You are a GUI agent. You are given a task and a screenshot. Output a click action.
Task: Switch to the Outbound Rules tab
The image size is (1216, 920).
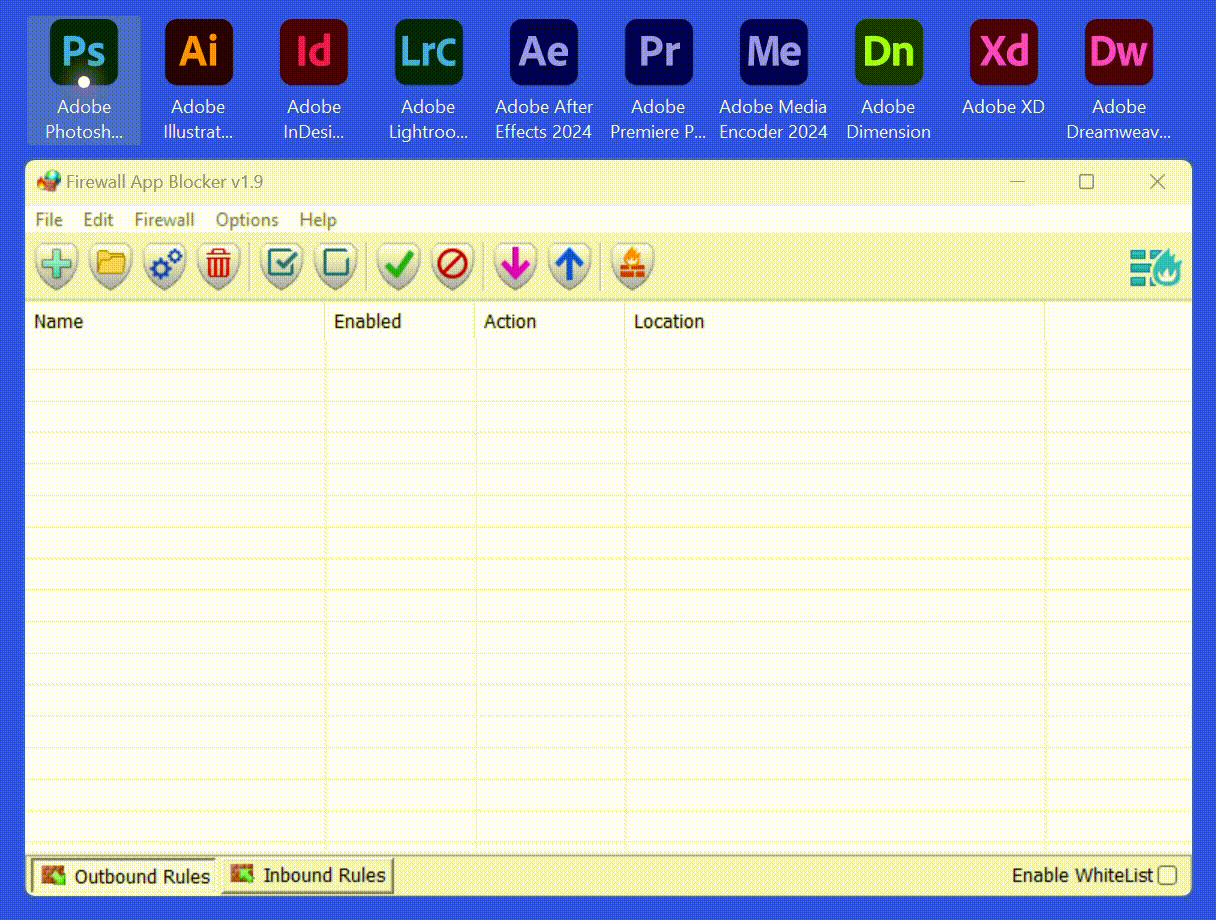pos(125,876)
